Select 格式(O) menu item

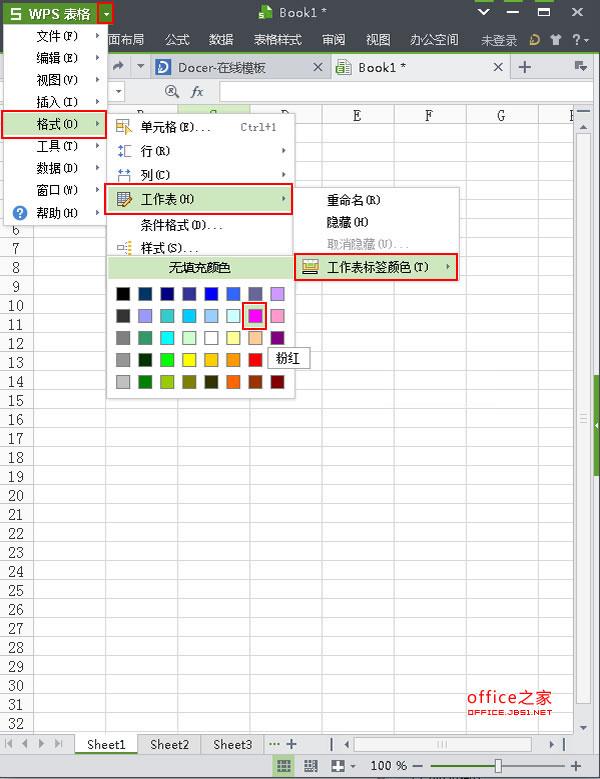54,124
